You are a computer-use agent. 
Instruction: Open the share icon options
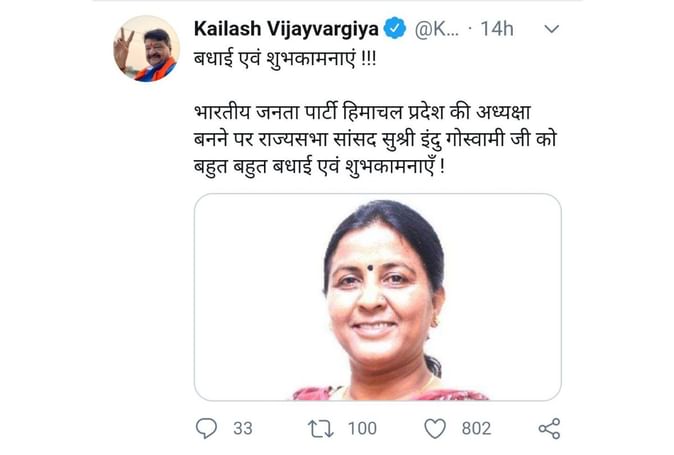[x=549, y=428]
